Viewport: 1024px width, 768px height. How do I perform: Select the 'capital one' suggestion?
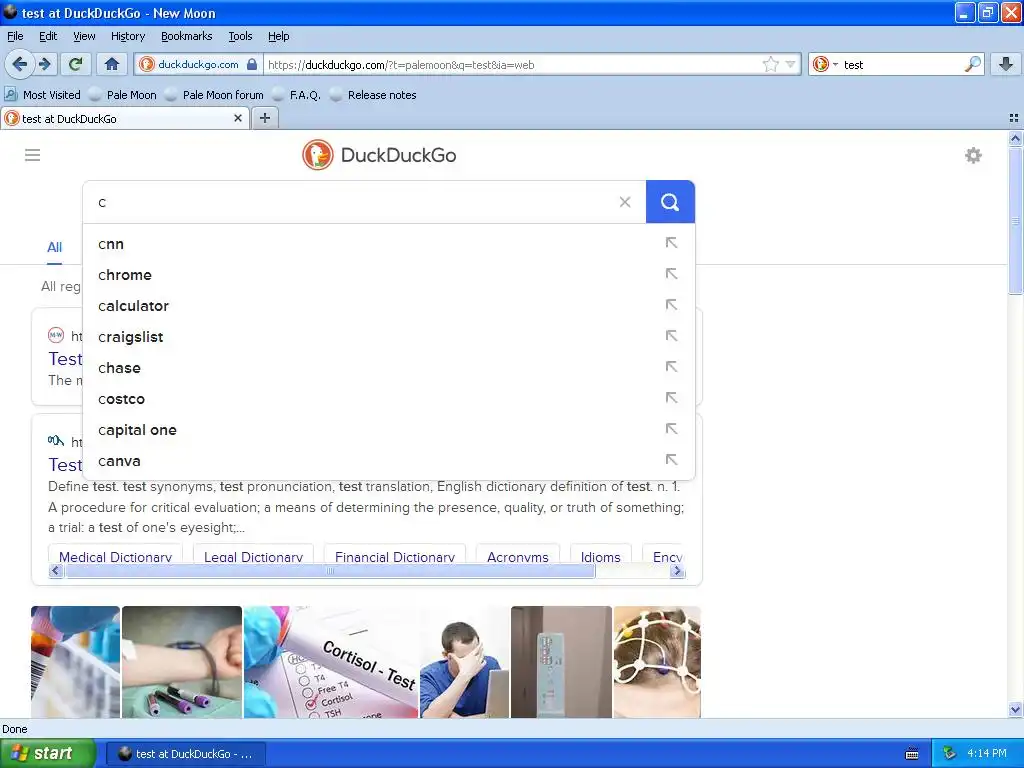389,430
